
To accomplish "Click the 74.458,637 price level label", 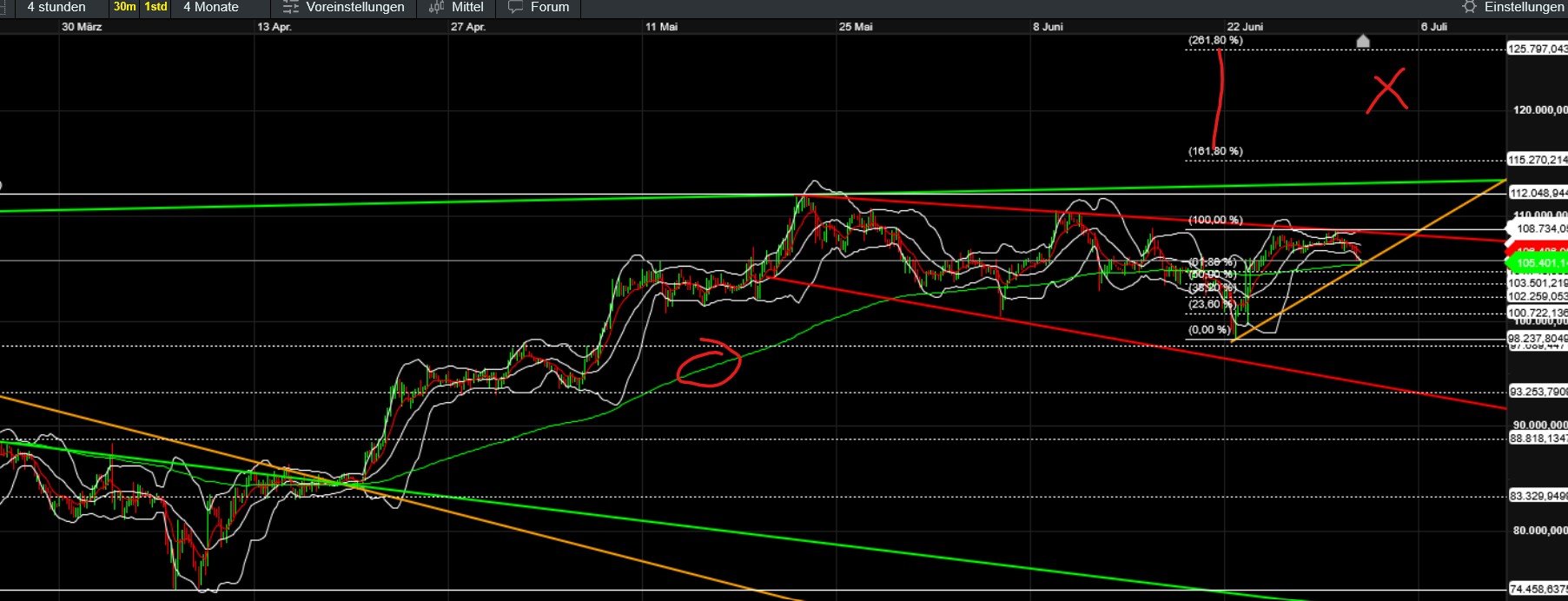I will click(x=1538, y=589).
